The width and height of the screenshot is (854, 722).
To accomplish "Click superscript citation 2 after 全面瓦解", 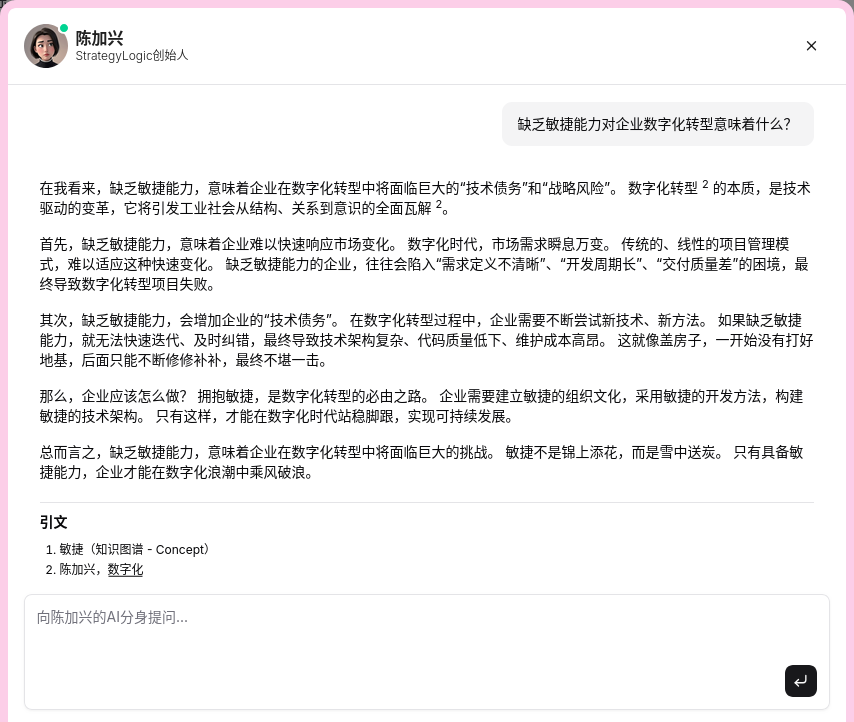I will click(x=439, y=205).
